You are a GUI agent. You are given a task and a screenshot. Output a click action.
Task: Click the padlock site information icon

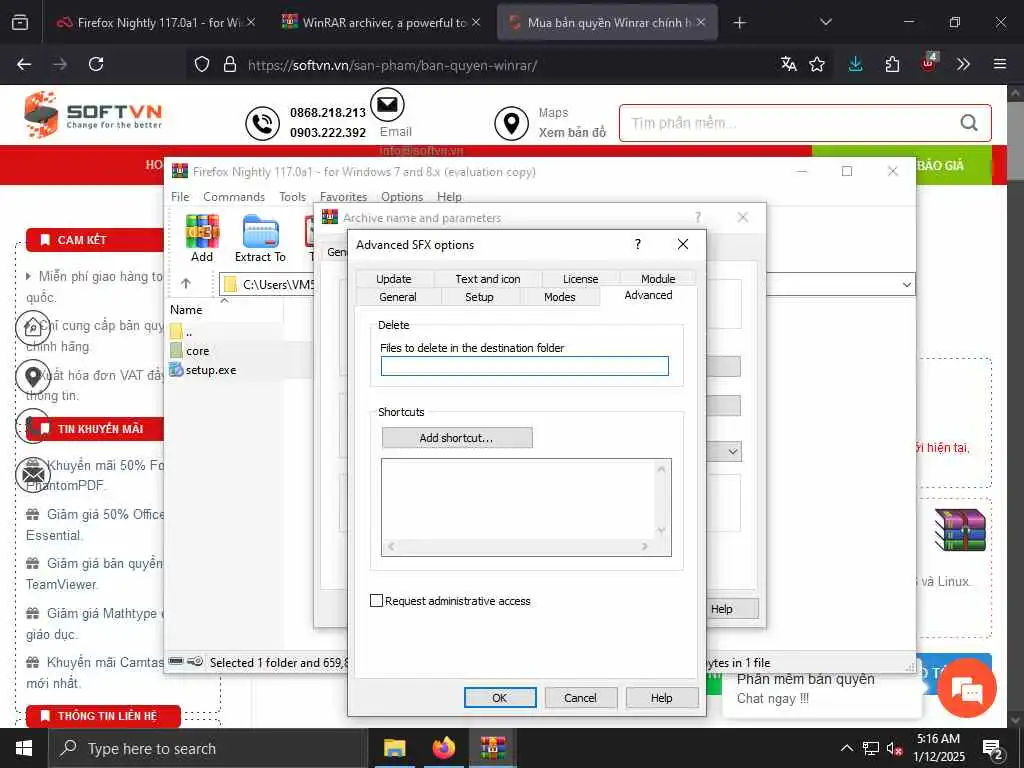point(229,64)
